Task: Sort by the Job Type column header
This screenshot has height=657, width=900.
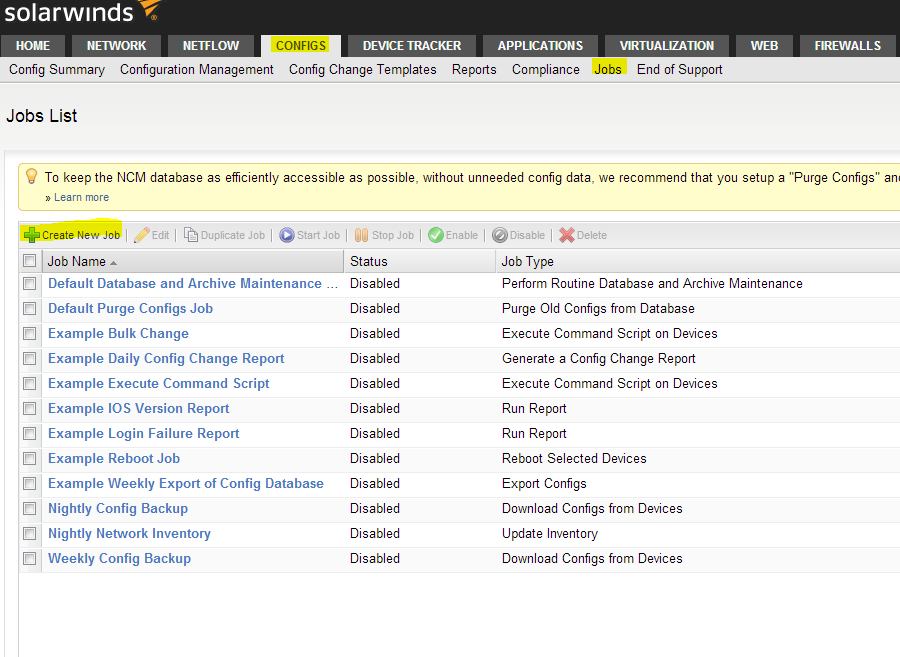Action: pos(698,261)
